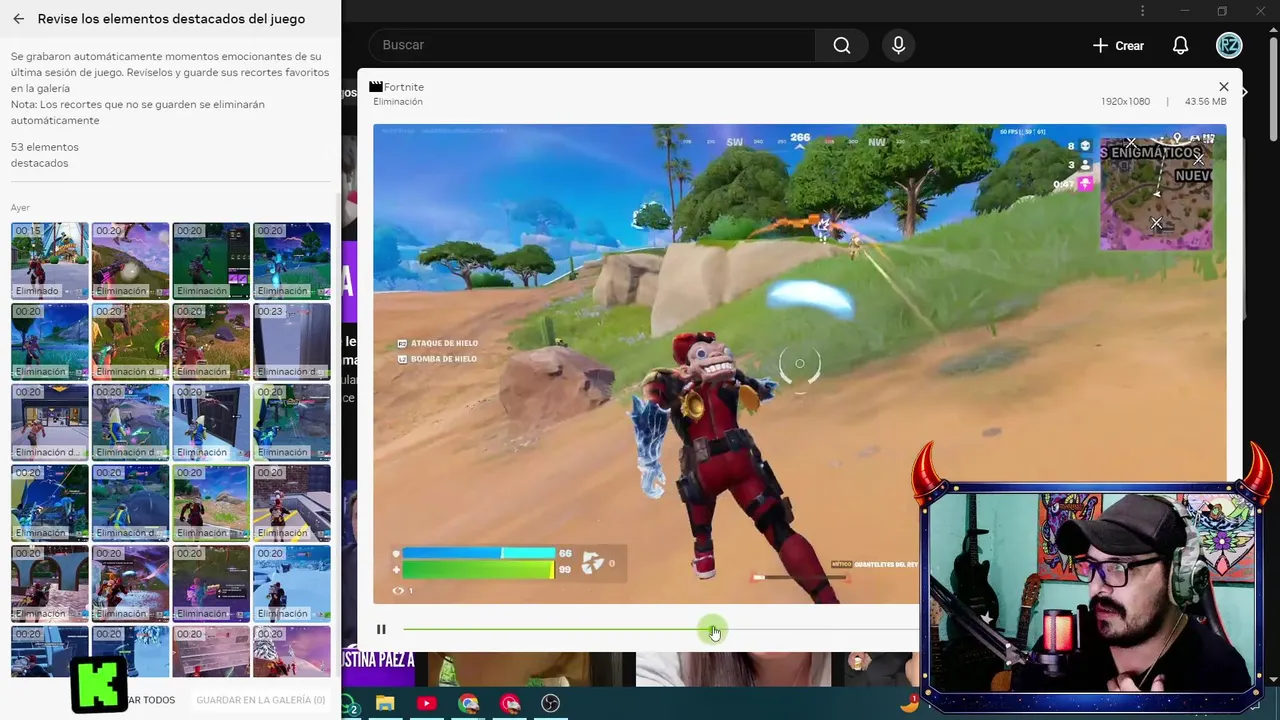Image resolution: width=1280 pixels, height=720 pixels.
Task: Open the three-dot menu in title bar
Action: point(1143,11)
